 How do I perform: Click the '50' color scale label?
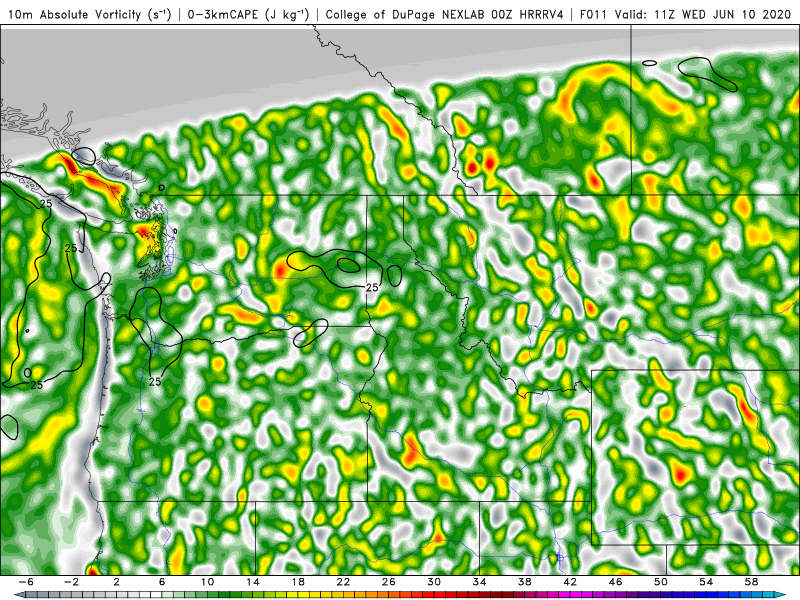point(661,582)
